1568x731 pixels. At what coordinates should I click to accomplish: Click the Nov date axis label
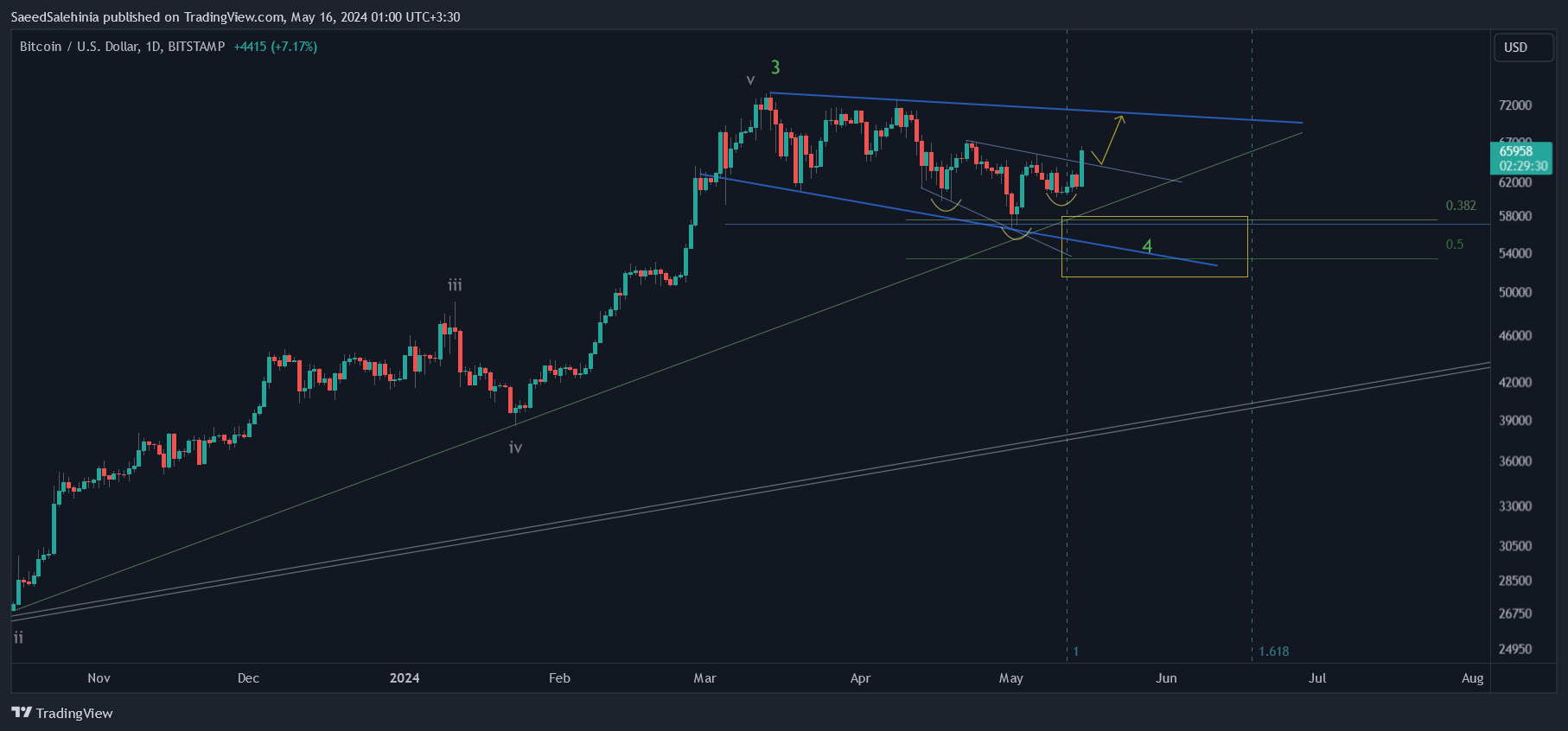point(99,678)
